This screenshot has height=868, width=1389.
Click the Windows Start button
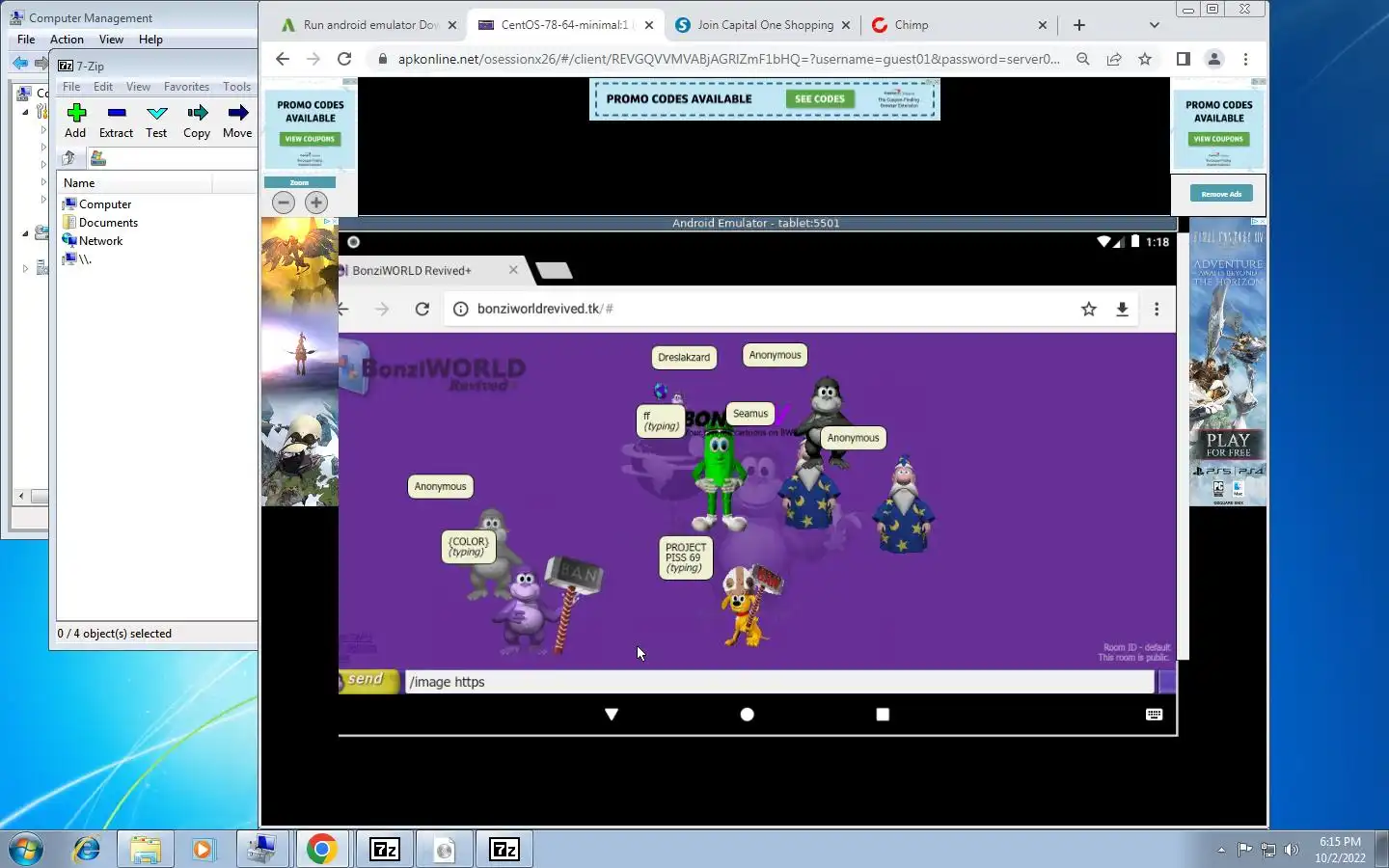coord(26,850)
